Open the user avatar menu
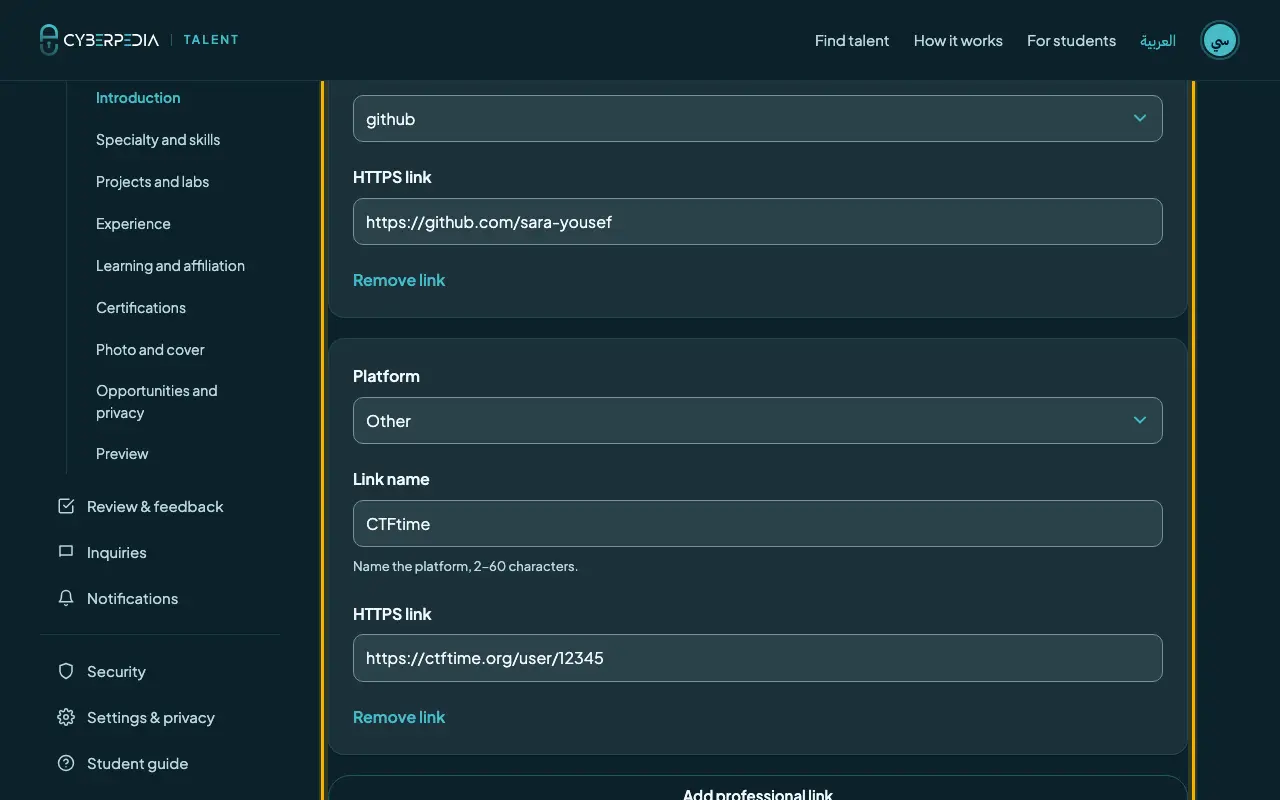 (x=1220, y=40)
